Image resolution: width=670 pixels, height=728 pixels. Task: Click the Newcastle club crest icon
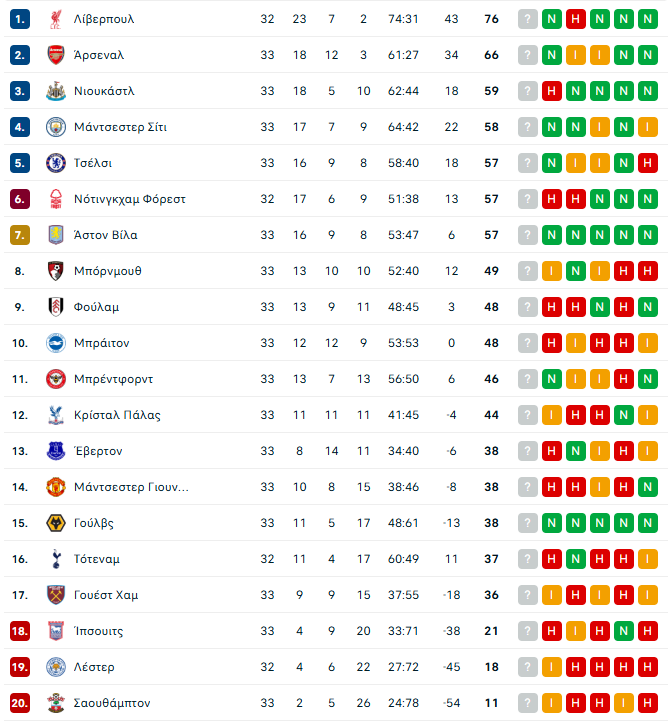55,91
